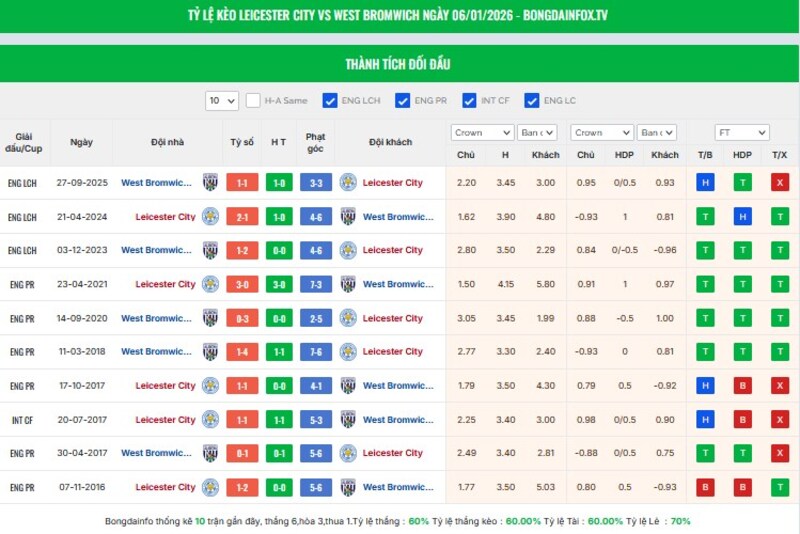Open West Bromwich link in 30-04-2017 row
800x534 pixels.
tap(155, 454)
